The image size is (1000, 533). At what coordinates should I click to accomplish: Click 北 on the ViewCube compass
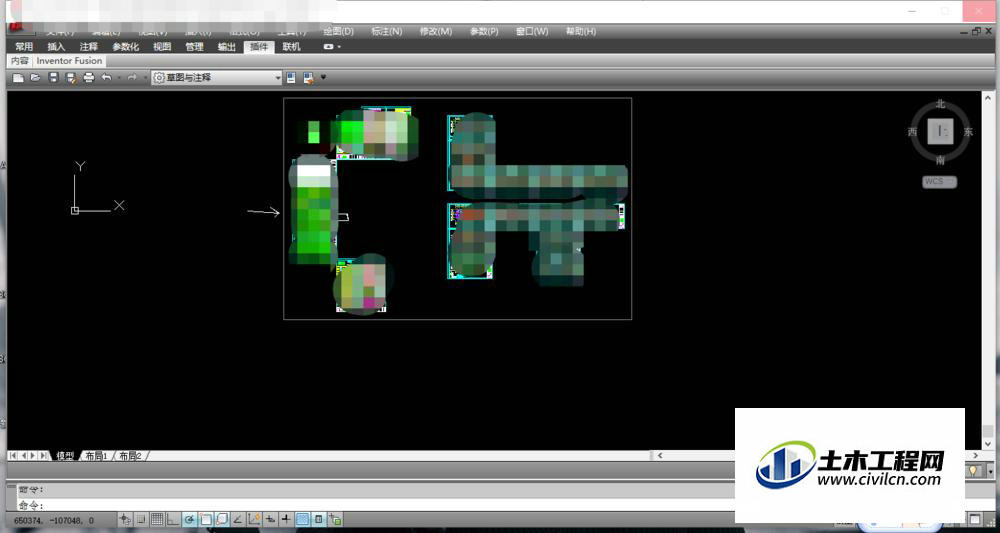pos(940,104)
